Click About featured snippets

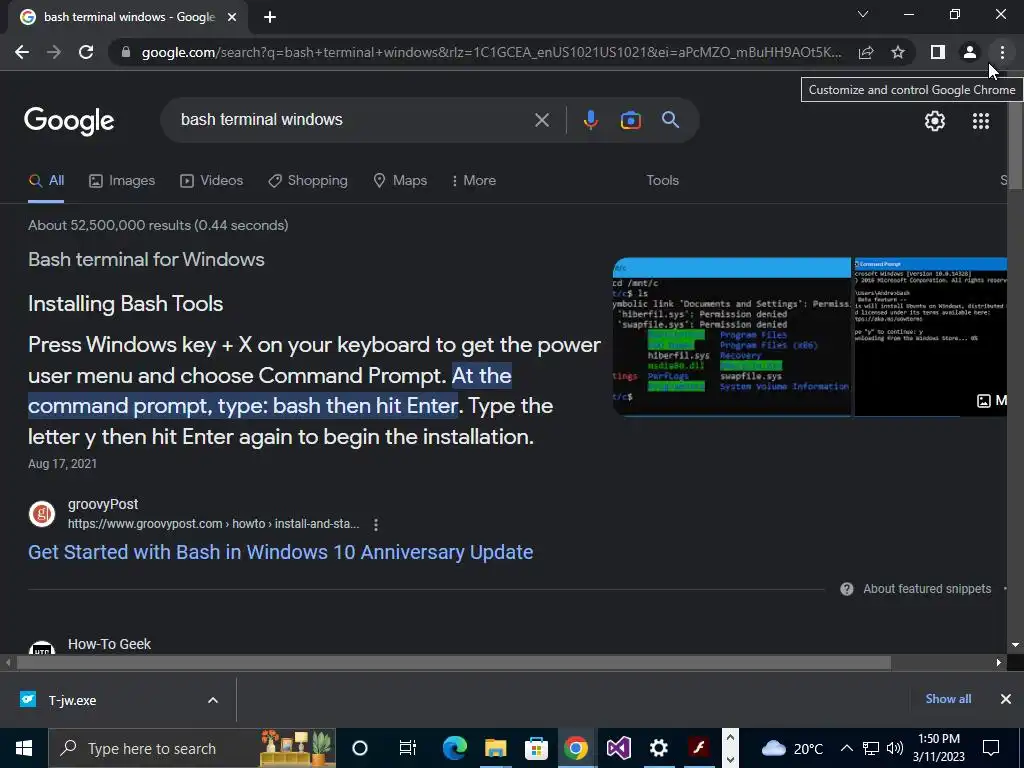coord(927,589)
